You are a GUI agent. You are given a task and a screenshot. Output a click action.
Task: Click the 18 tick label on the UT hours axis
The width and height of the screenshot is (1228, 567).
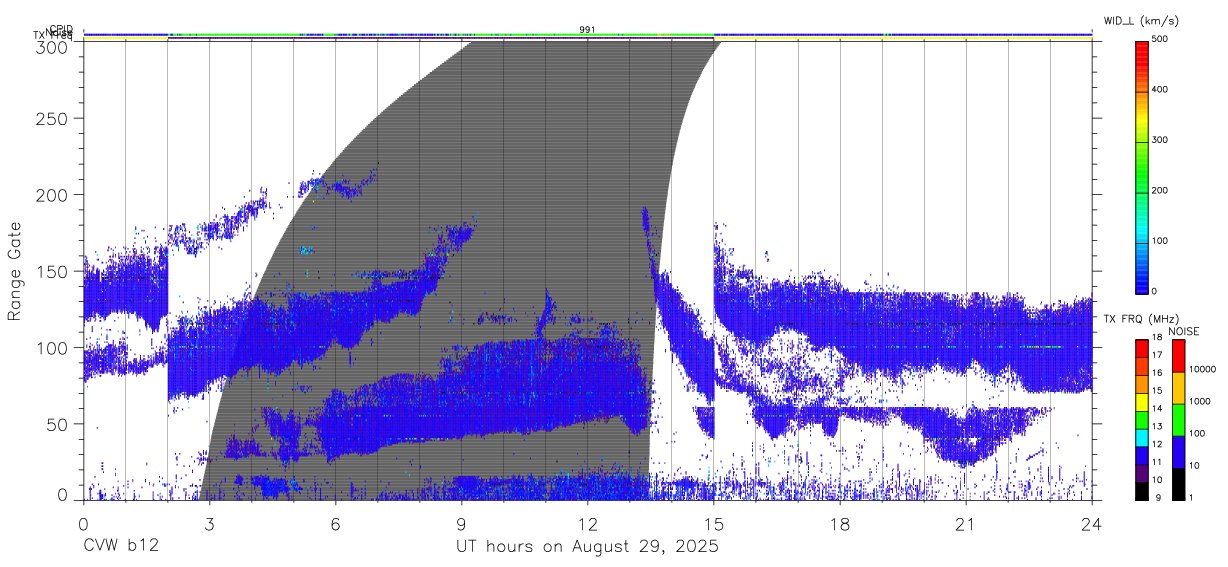coord(840,524)
